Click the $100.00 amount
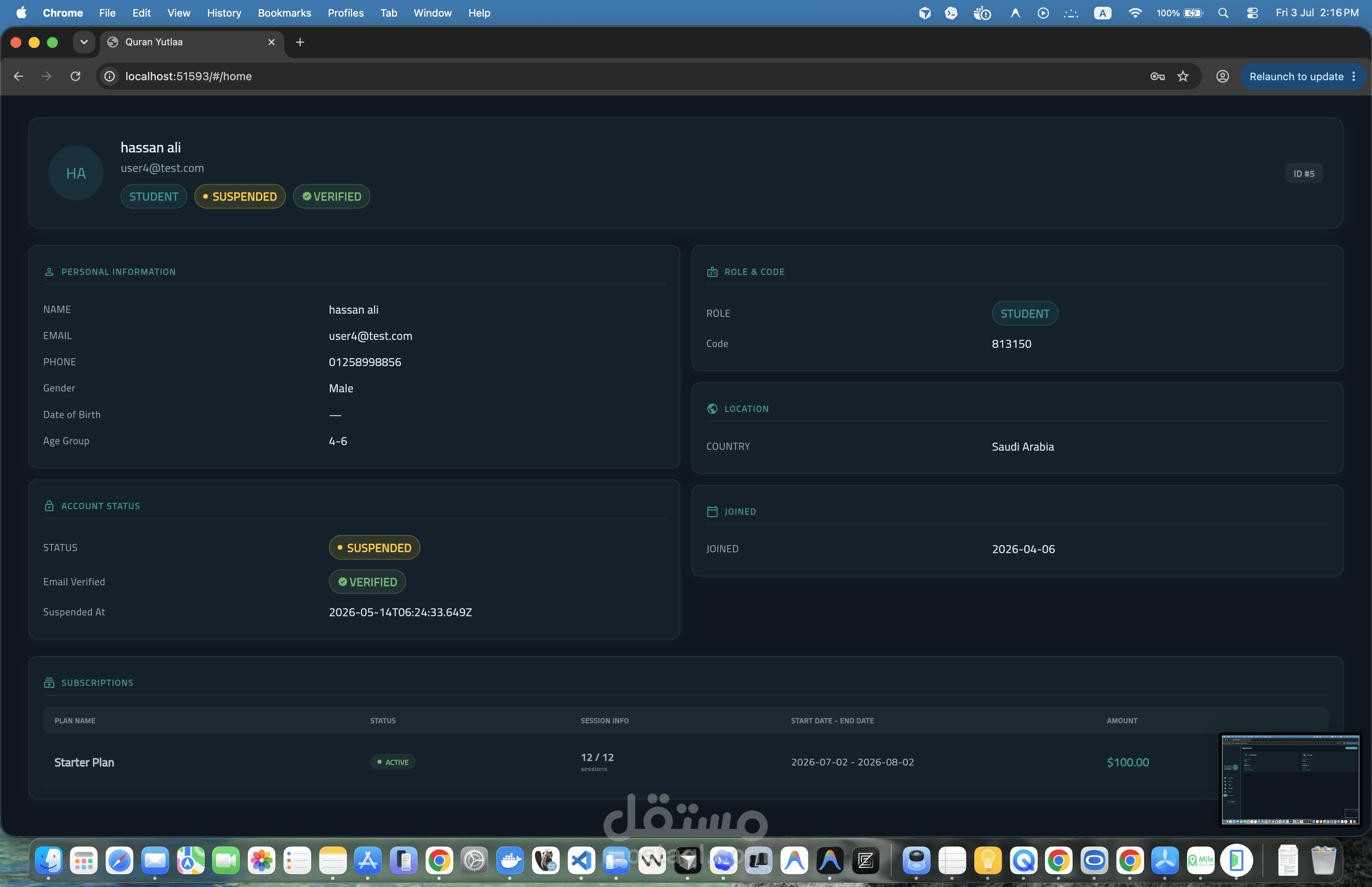 1127,762
